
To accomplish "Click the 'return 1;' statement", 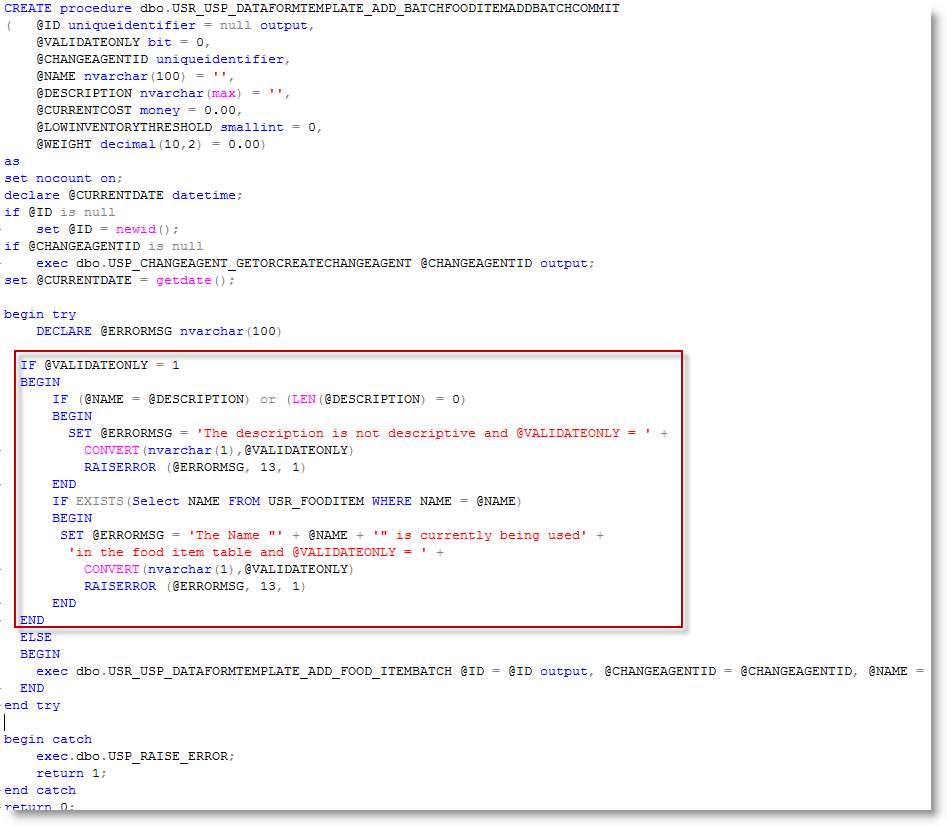I will coord(71,773).
